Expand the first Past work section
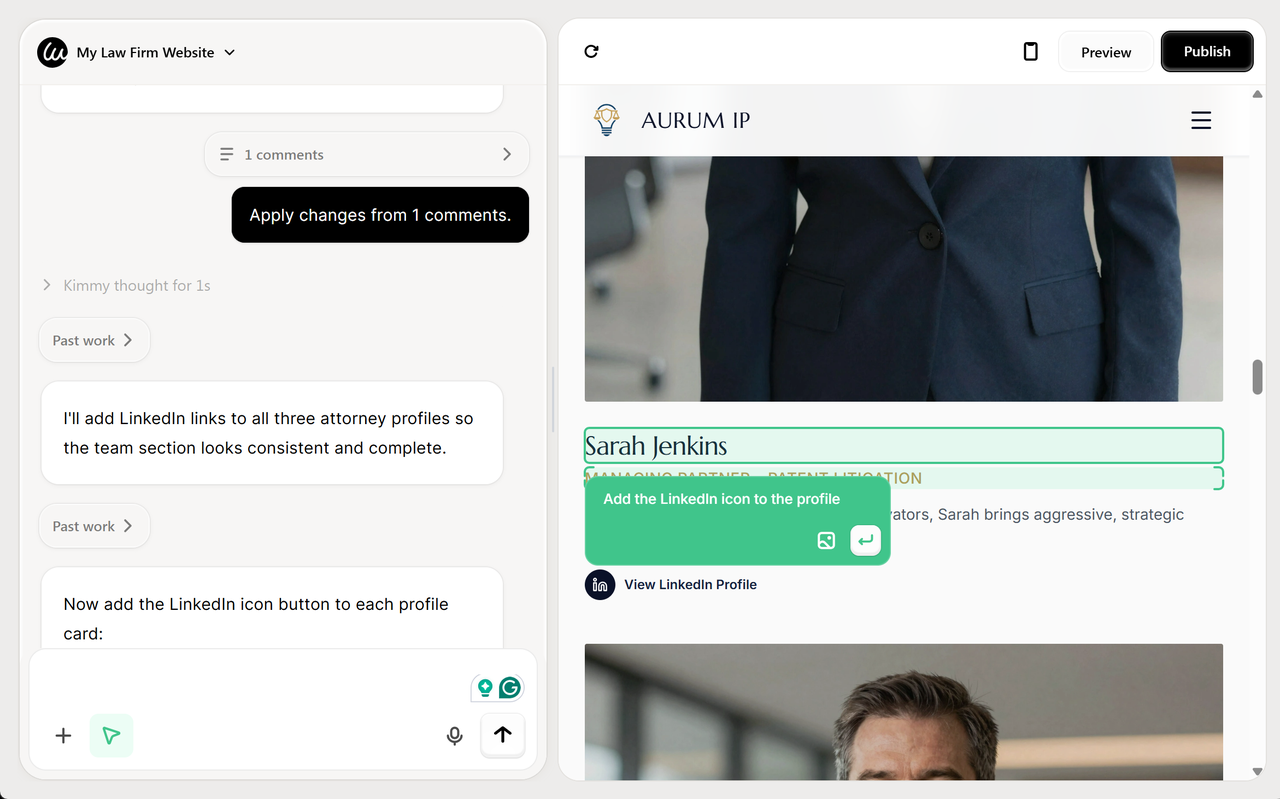This screenshot has width=1280, height=799. [x=93, y=340]
